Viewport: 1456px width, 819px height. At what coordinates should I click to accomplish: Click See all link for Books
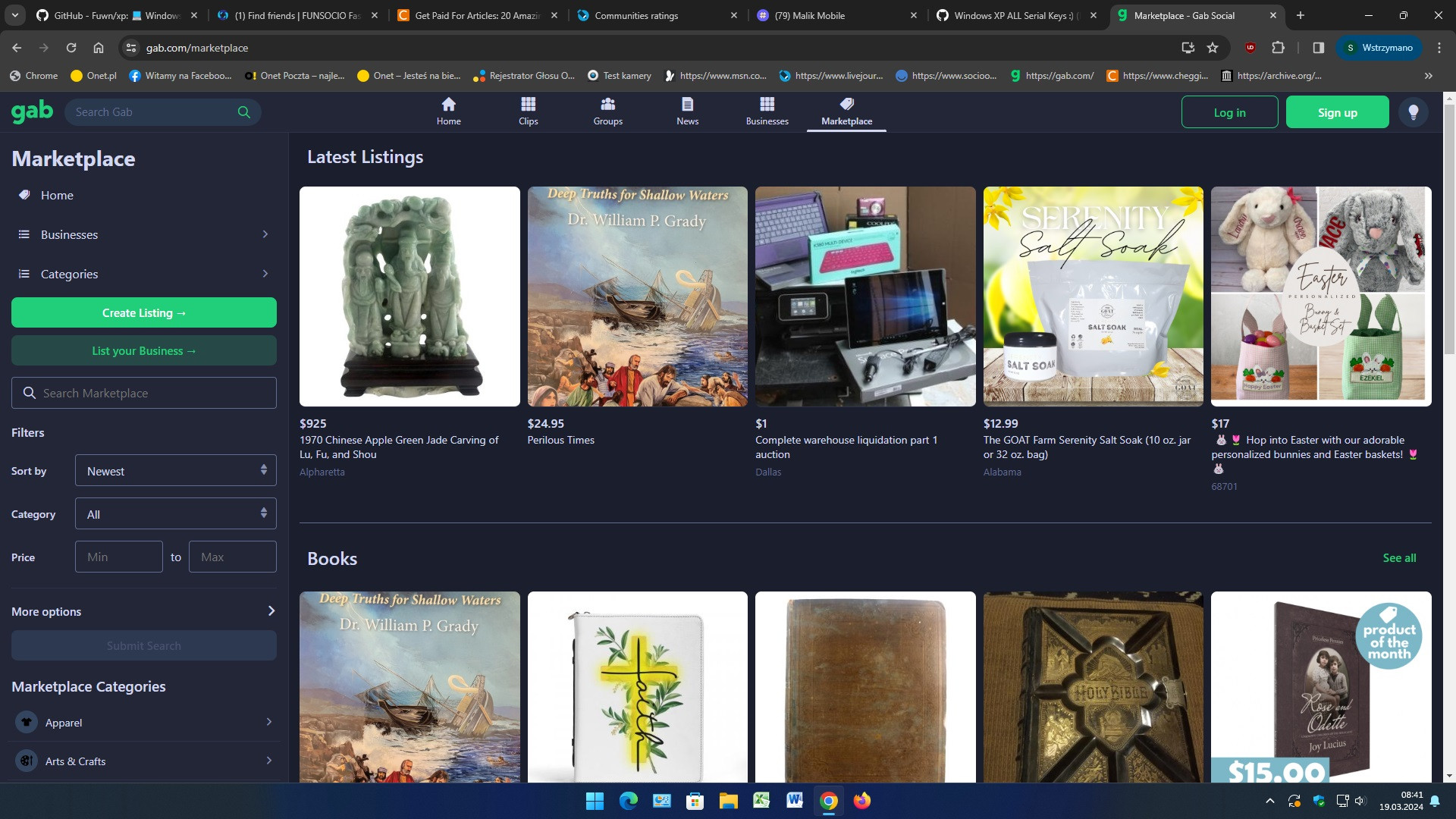point(1399,558)
